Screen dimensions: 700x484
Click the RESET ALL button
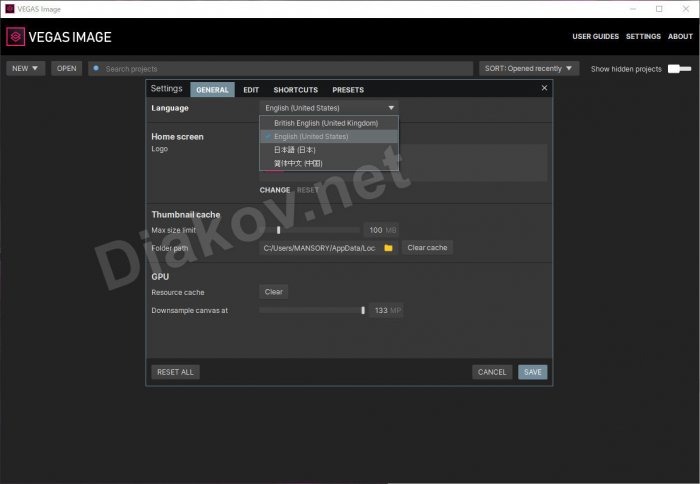click(175, 372)
